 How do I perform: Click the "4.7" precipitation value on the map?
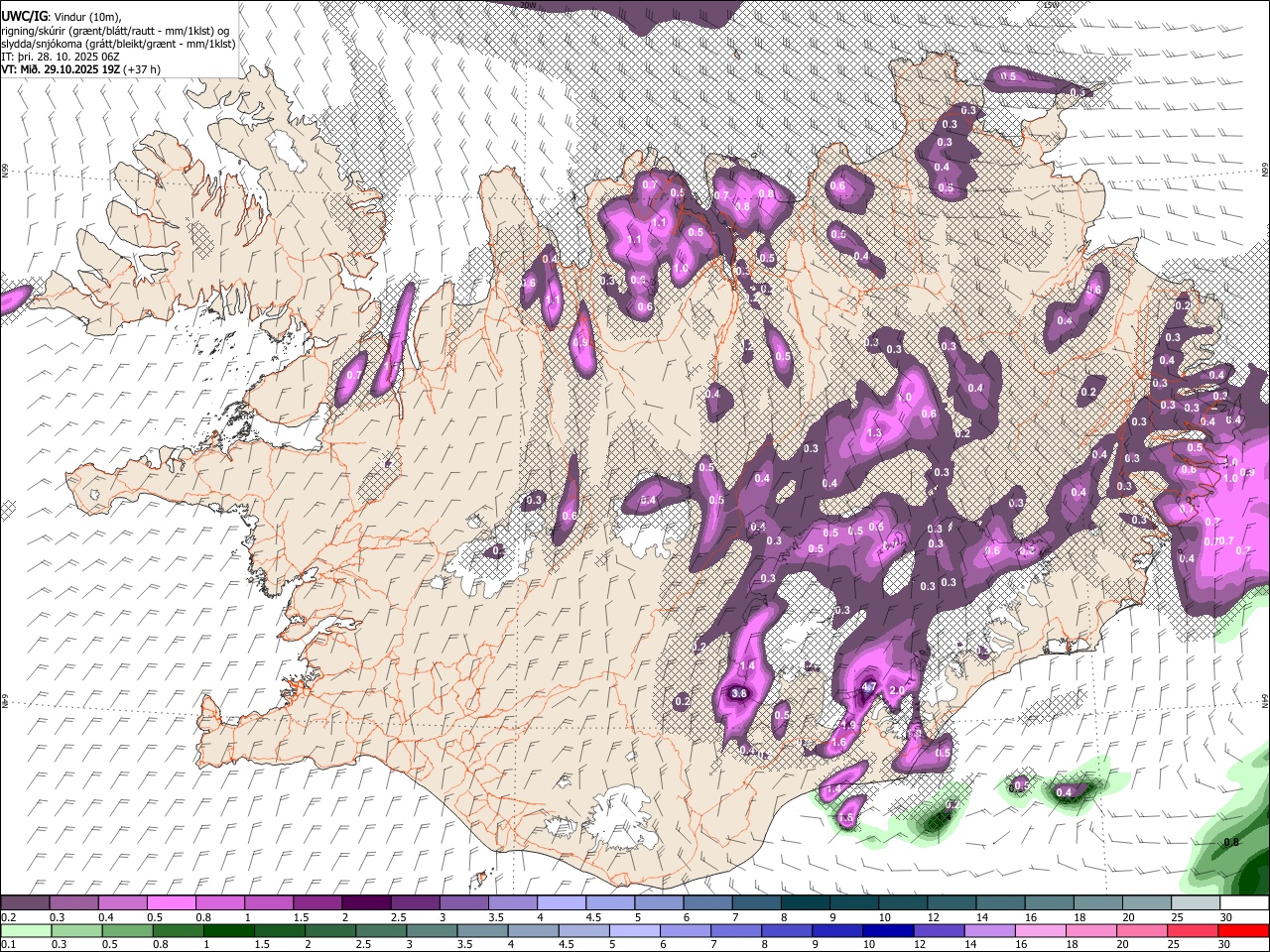click(869, 686)
